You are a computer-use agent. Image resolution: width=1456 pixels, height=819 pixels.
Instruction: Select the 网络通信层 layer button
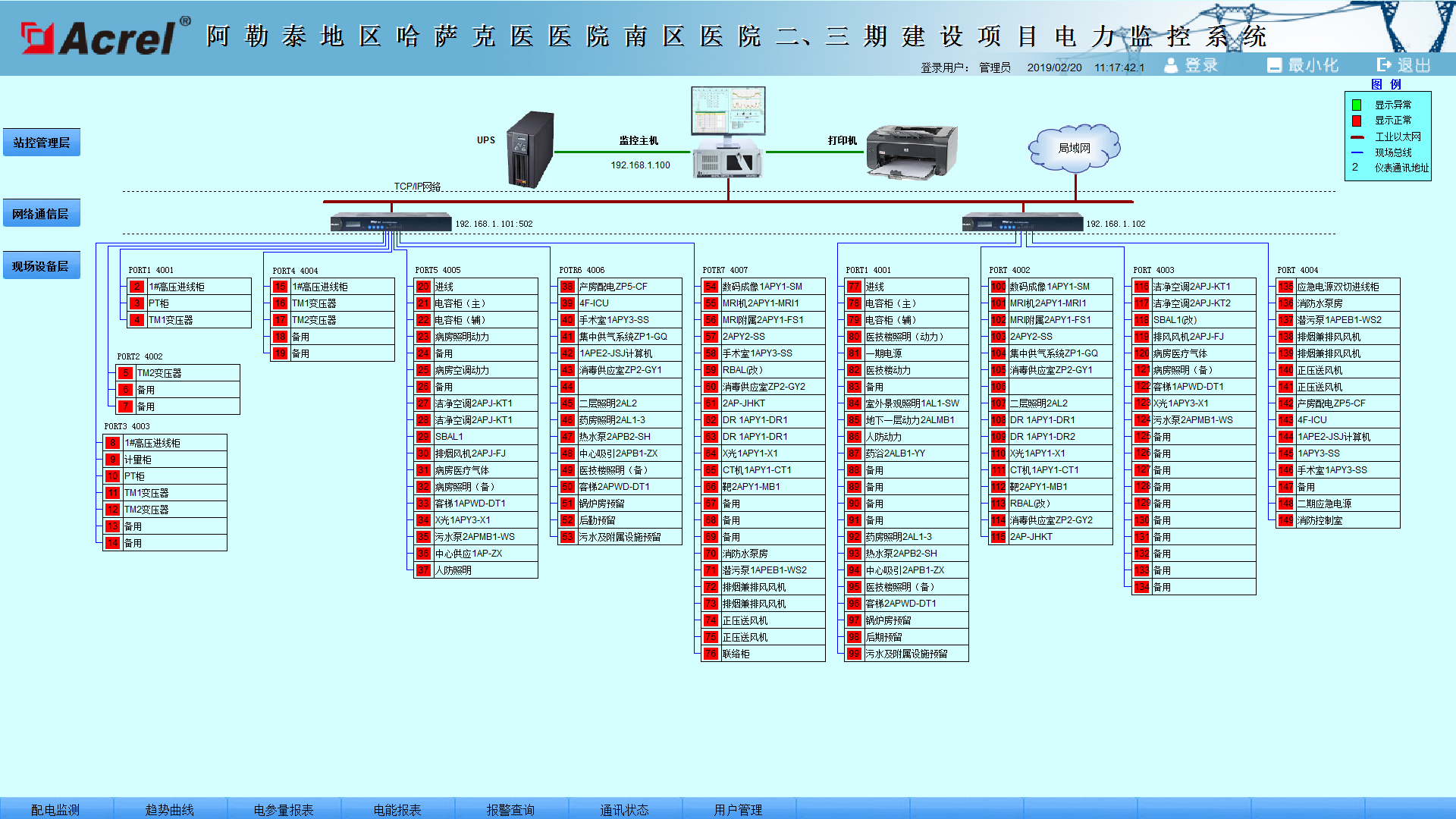pyautogui.click(x=42, y=214)
